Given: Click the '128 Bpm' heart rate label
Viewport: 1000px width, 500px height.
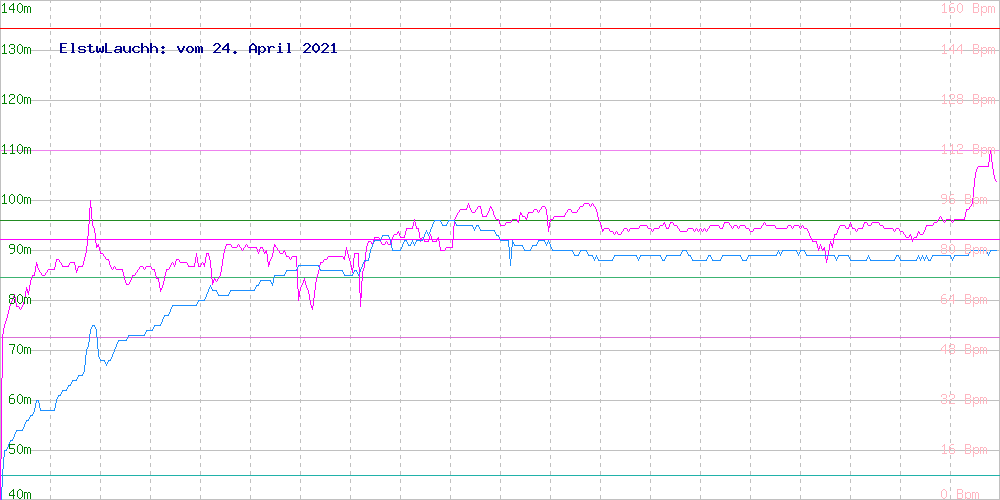Looking at the screenshot, I should pos(967,99).
